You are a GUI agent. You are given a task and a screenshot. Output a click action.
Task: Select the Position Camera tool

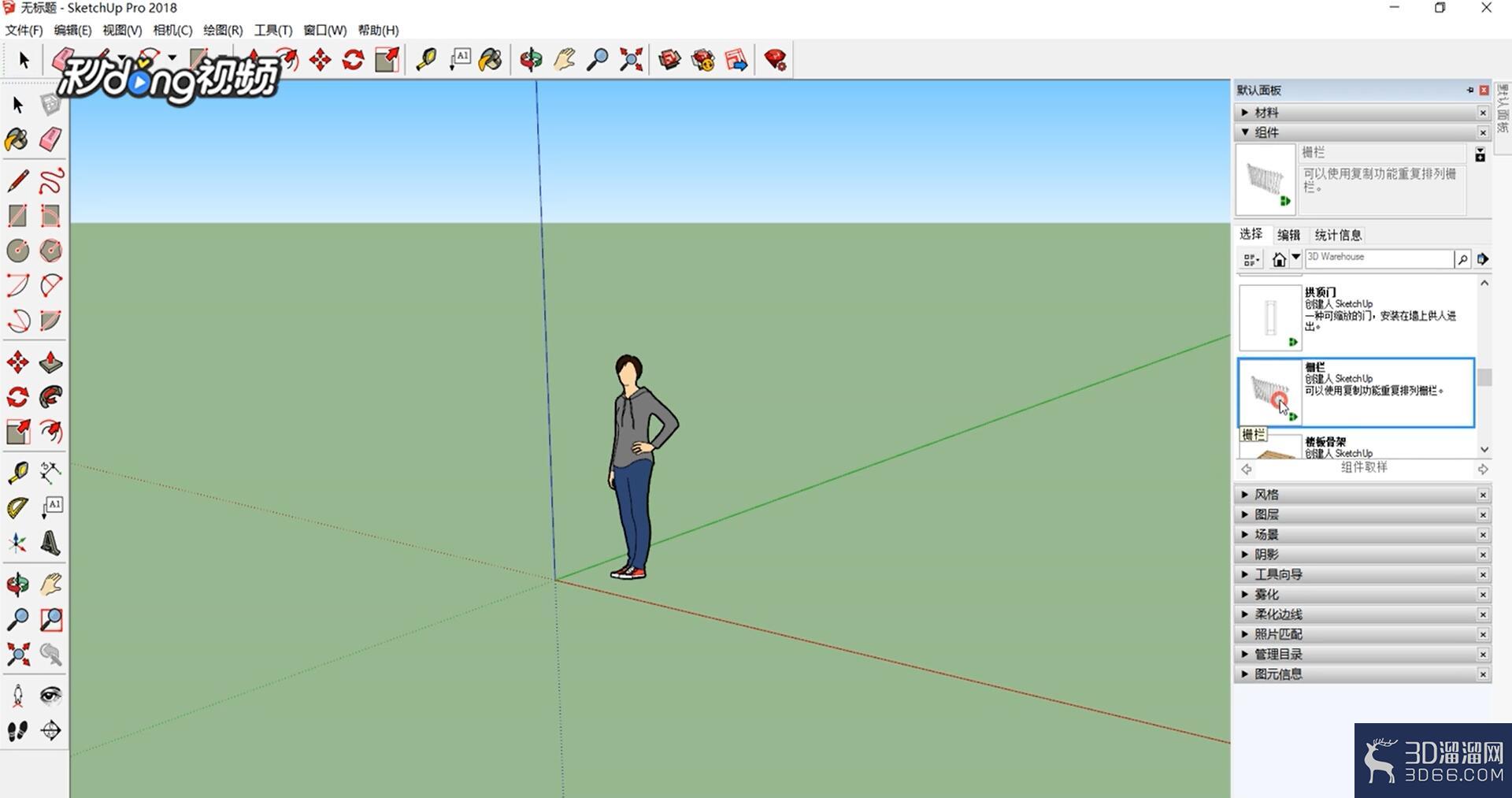(x=17, y=696)
